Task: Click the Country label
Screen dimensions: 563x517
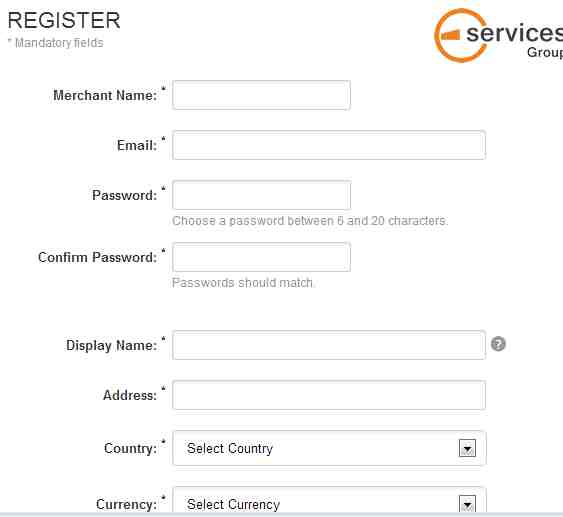Action: click(x=131, y=448)
